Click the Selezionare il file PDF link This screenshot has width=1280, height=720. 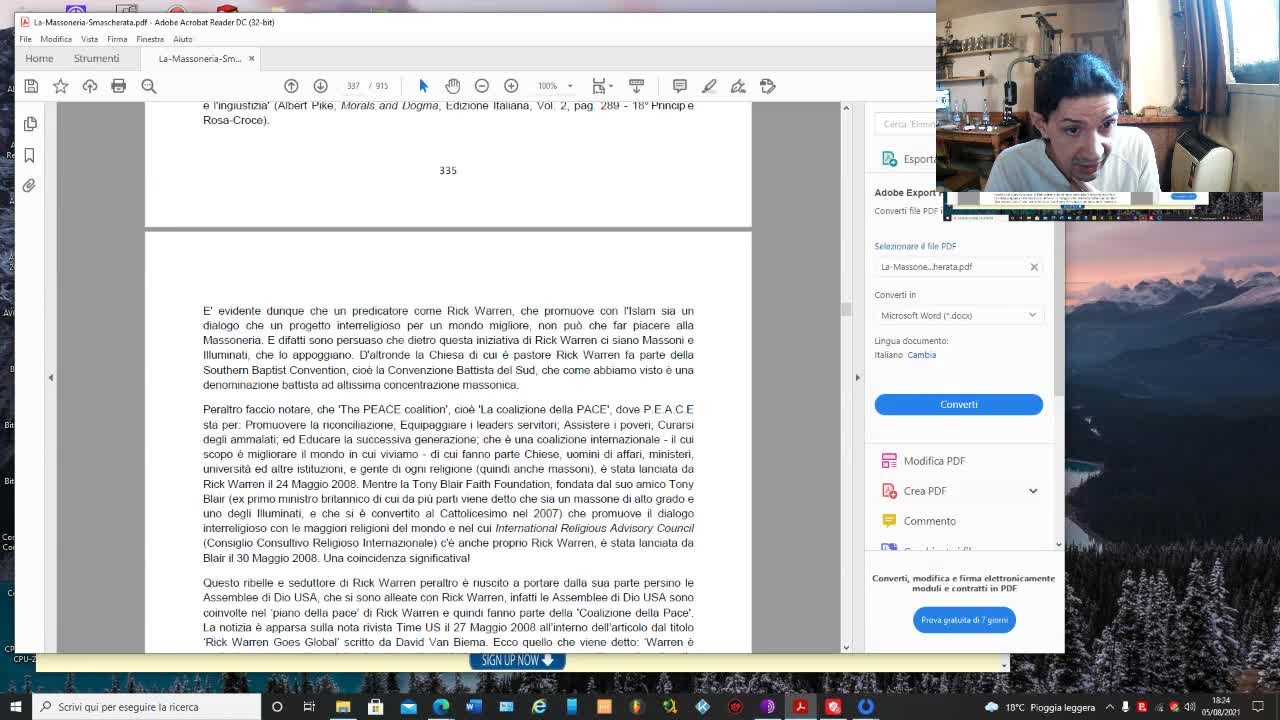click(915, 246)
